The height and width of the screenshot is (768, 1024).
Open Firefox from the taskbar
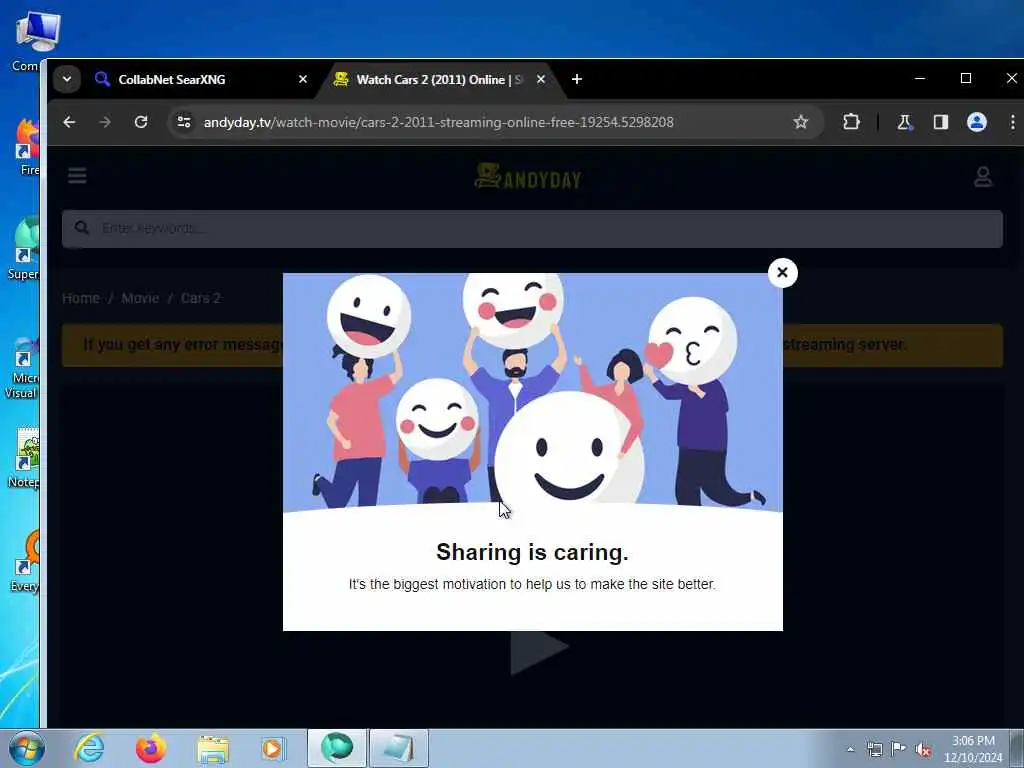(150, 748)
